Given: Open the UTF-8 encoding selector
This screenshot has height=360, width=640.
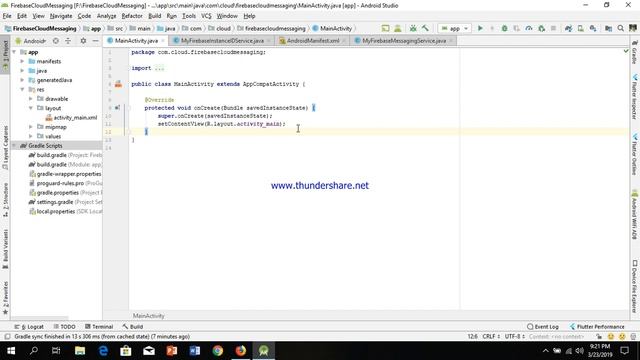Looking at the screenshot, I should pos(514,337).
